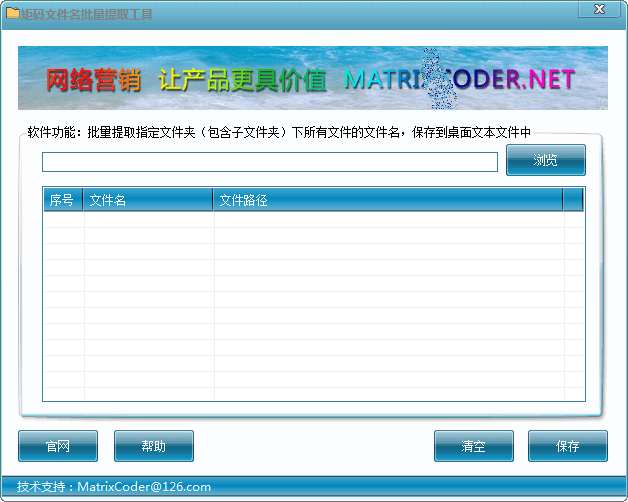Click the 文件路径 column header
Image resolution: width=628 pixels, height=502 pixels.
[388, 200]
